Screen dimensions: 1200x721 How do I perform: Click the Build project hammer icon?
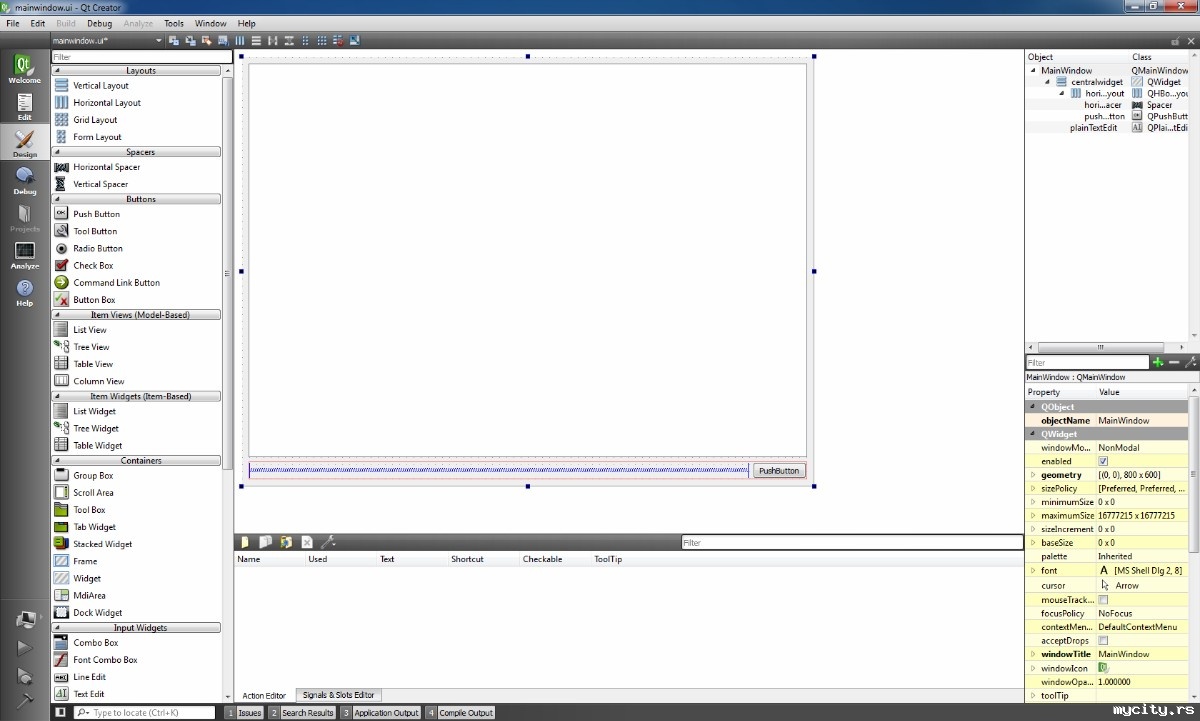click(25, 700)
